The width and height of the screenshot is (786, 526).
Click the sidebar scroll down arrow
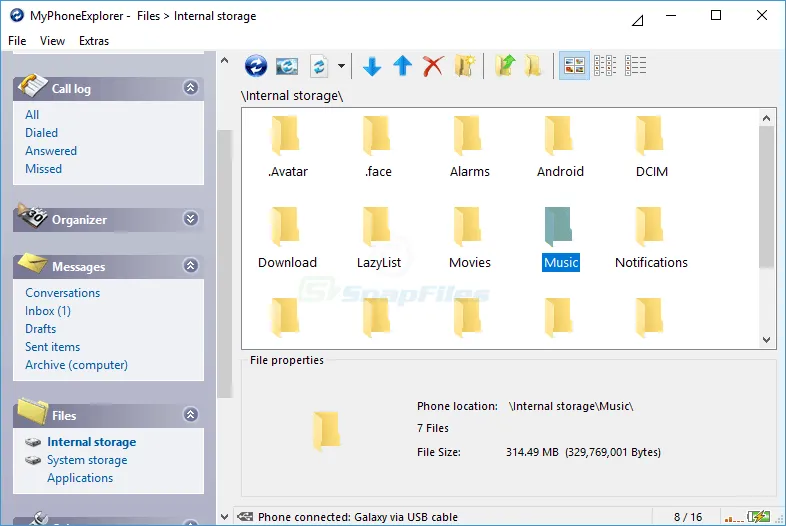coord(225,516)
